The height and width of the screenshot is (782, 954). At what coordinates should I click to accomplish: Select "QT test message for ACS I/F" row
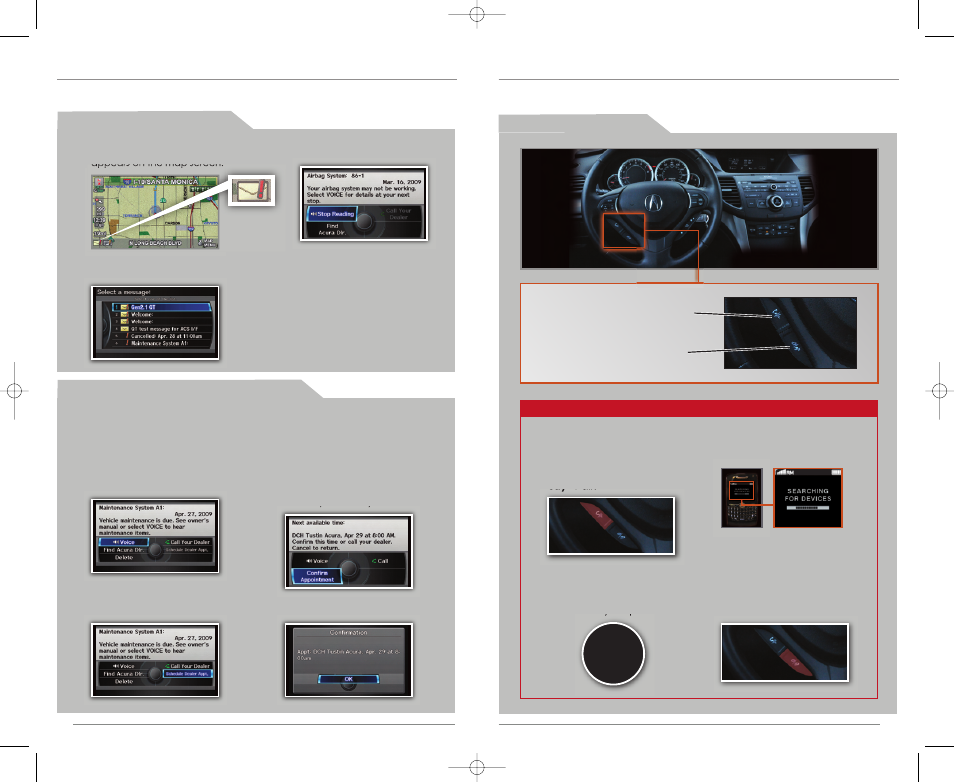coord(162,329)
